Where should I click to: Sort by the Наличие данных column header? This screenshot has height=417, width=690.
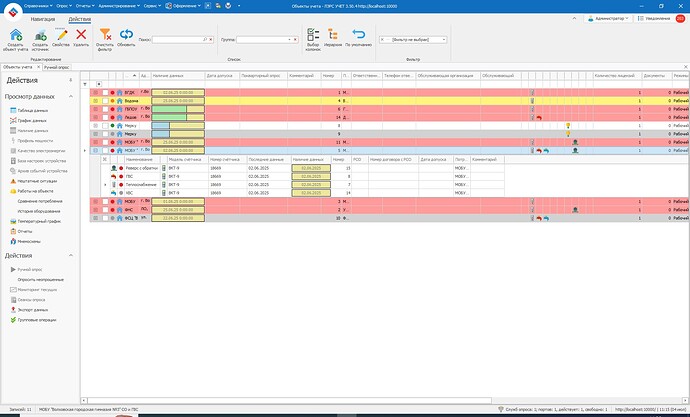point(178,76)
